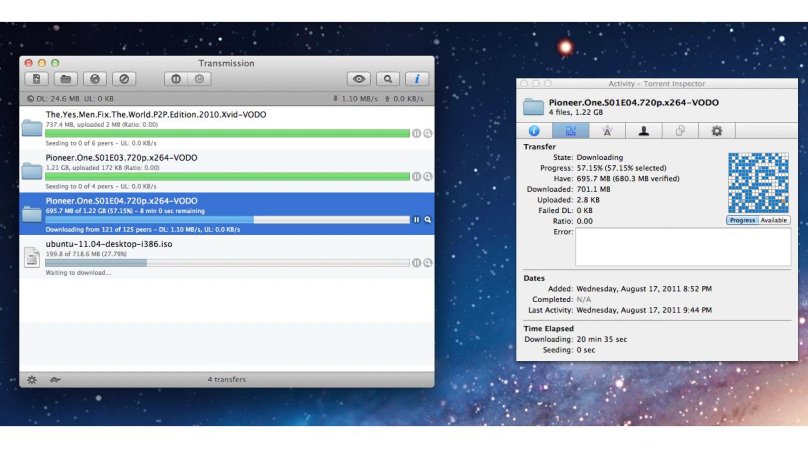Open Peers tab in Torrent Inspector
This screenshot has width=808, height=454.
click(644, 131)
